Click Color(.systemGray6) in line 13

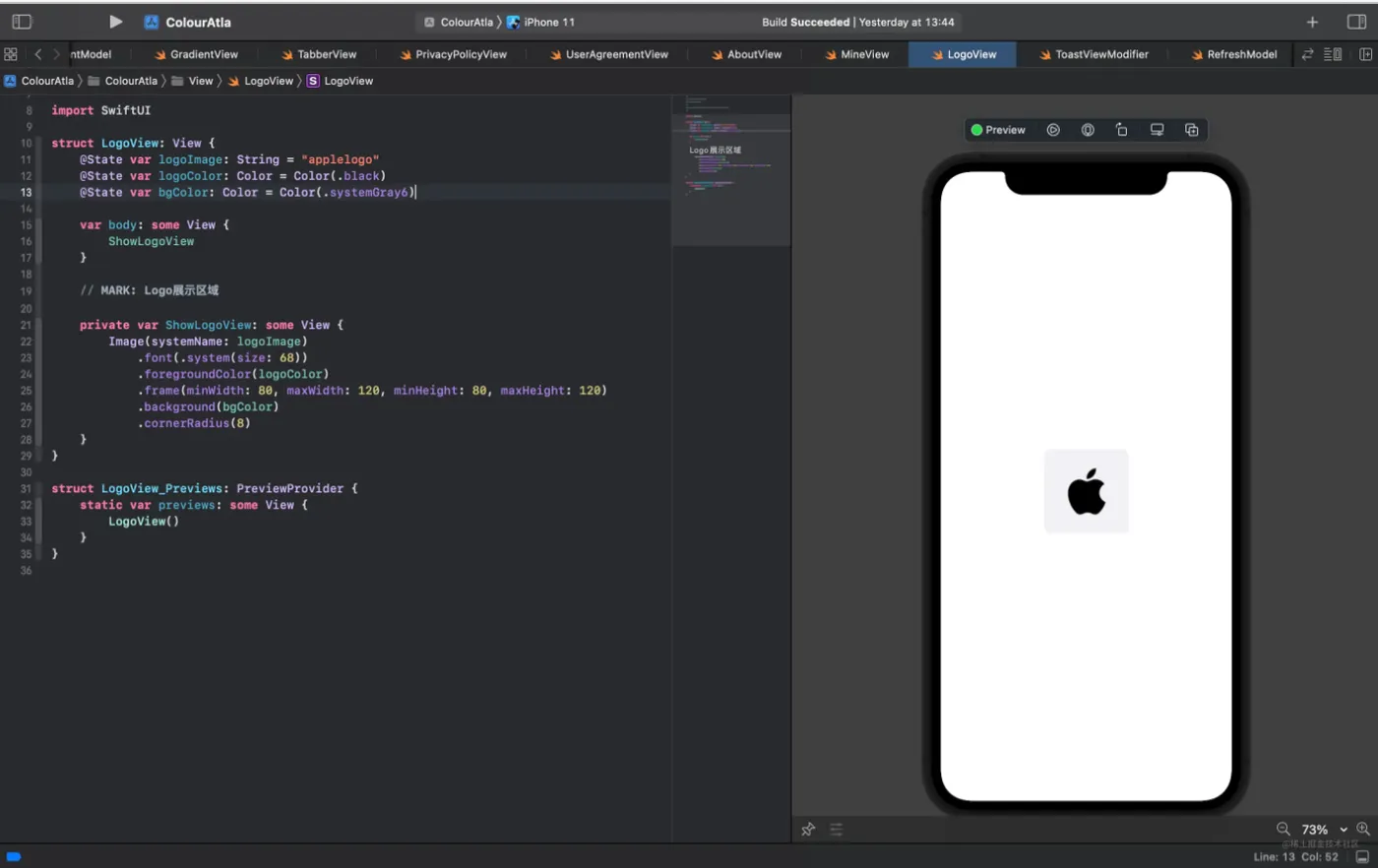click(346, 193)
